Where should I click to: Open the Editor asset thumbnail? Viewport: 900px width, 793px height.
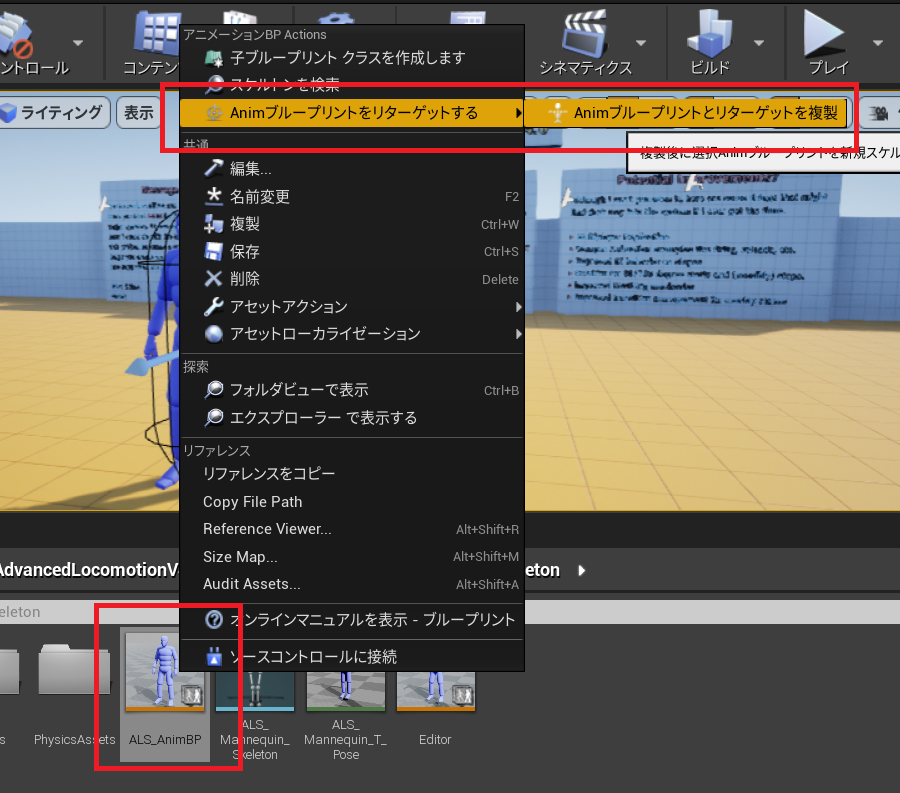tap(436, 691)
